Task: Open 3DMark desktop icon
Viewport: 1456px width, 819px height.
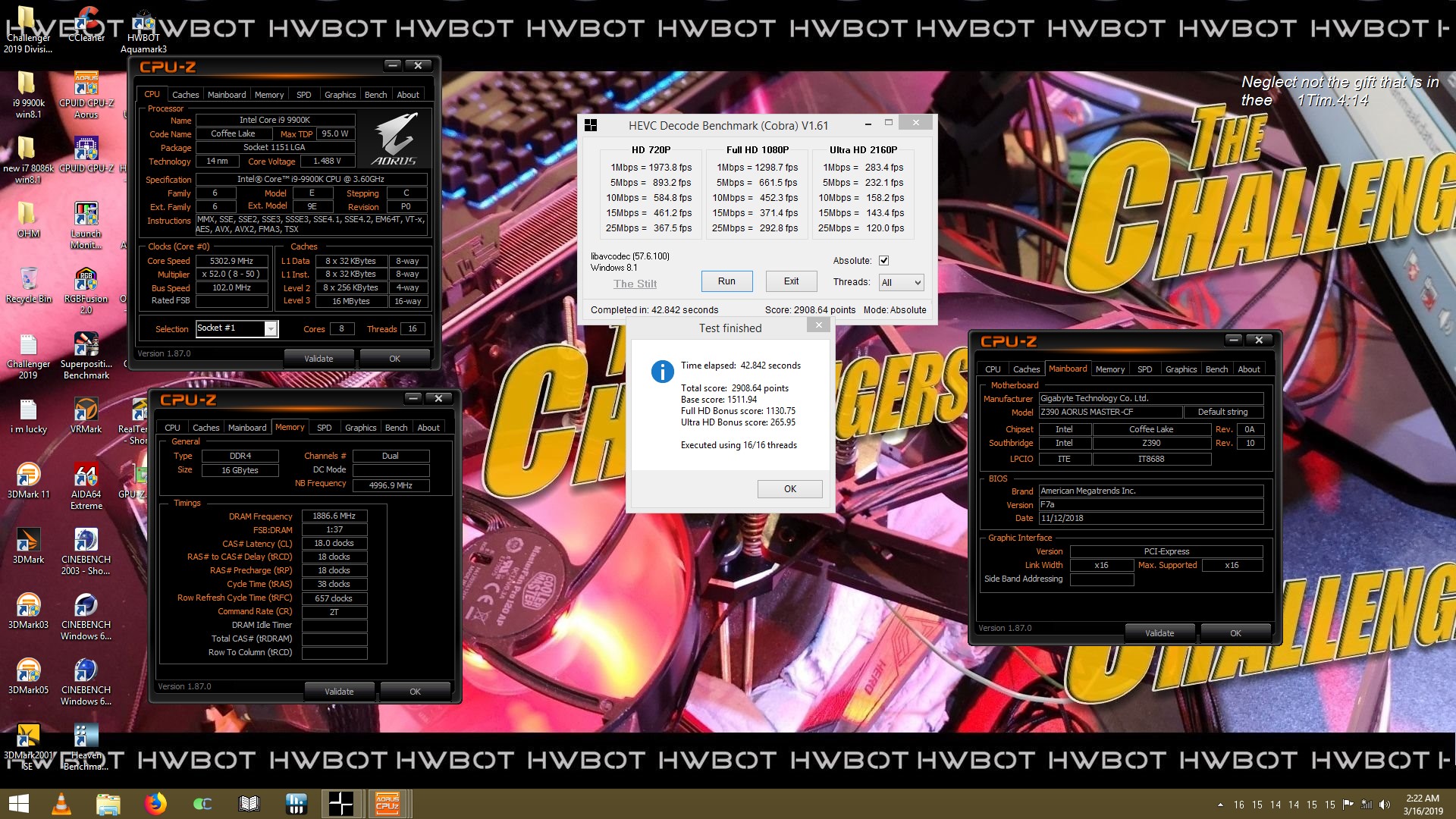Action: point(28,546)
